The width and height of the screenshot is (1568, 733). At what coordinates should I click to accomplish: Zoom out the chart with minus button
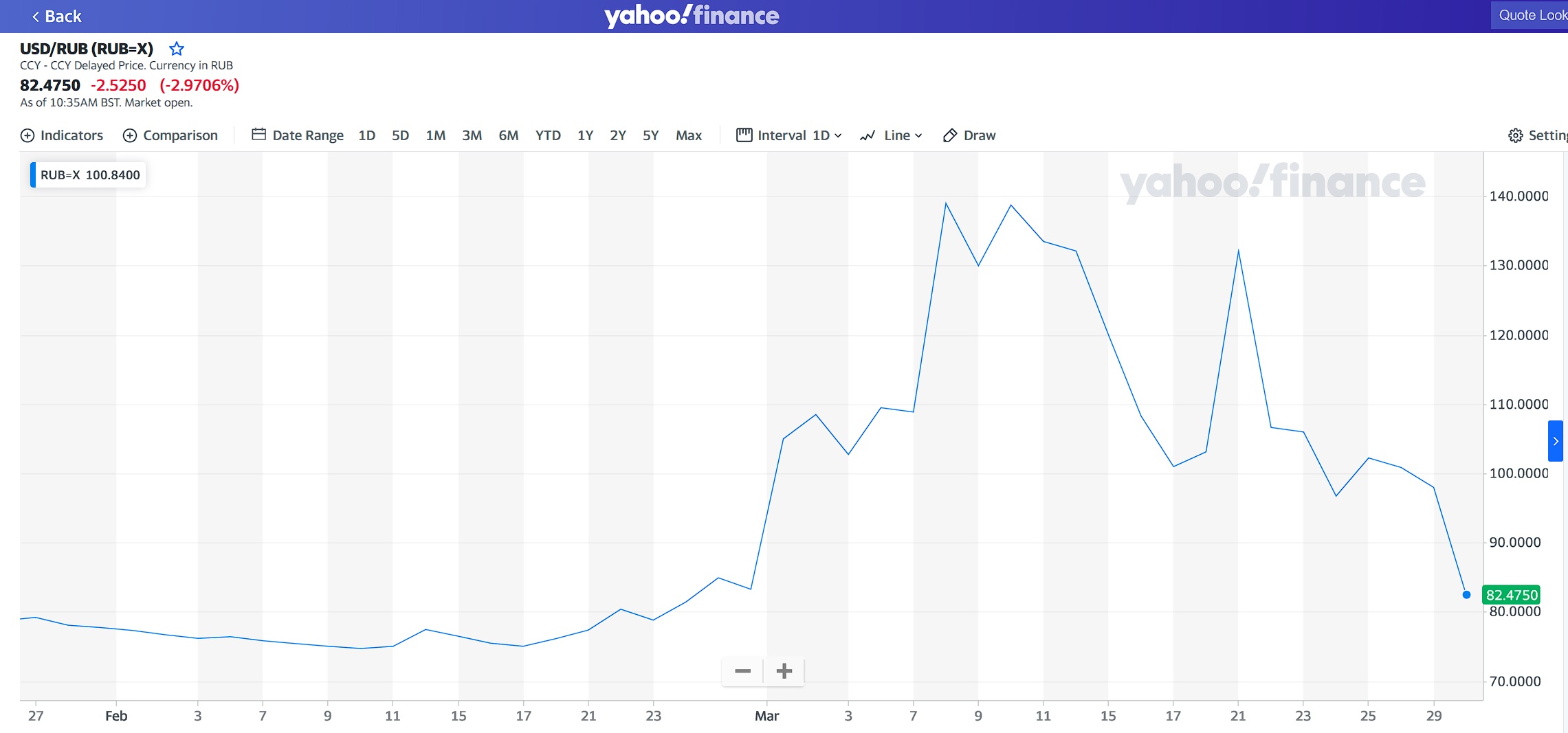point(742,670)
